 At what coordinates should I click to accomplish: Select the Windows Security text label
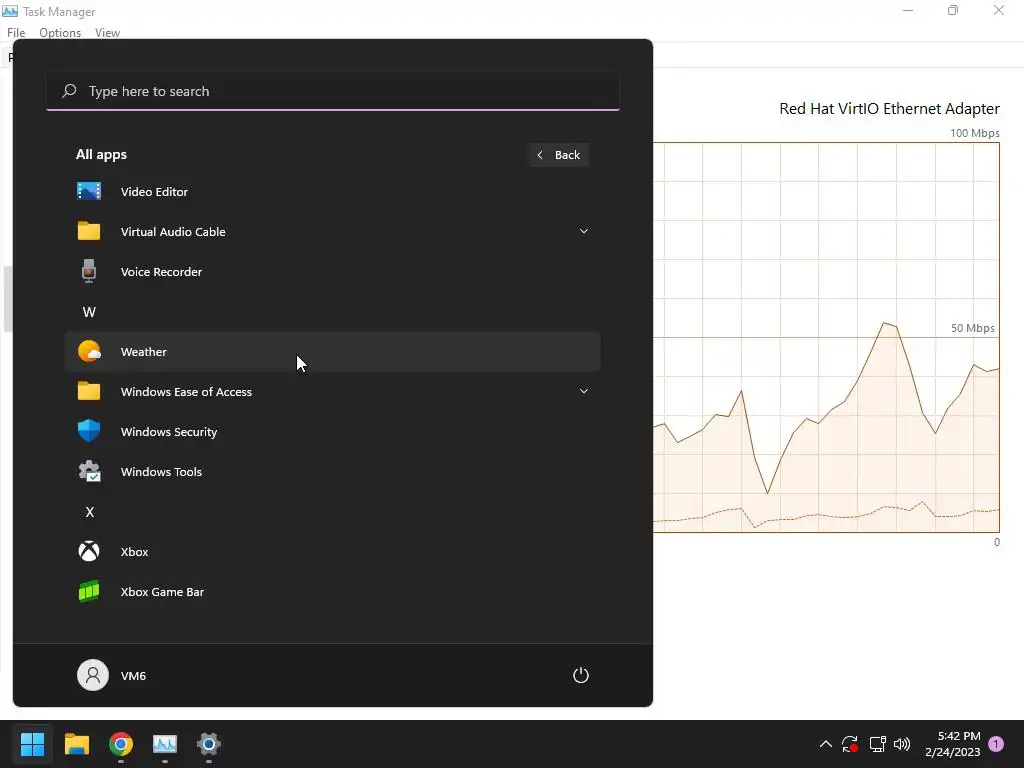[169, 432]
